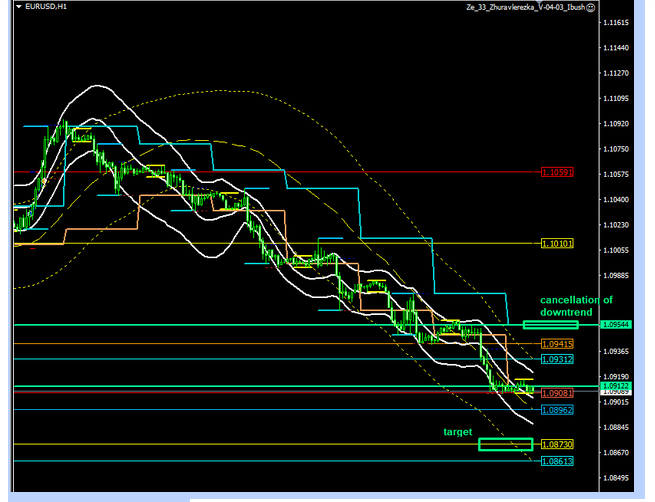Click the chart menu triangle beside EURUSD,H1
Image resolution: width=655 pixels, height=502 pixels.
(x=18, y=7)
